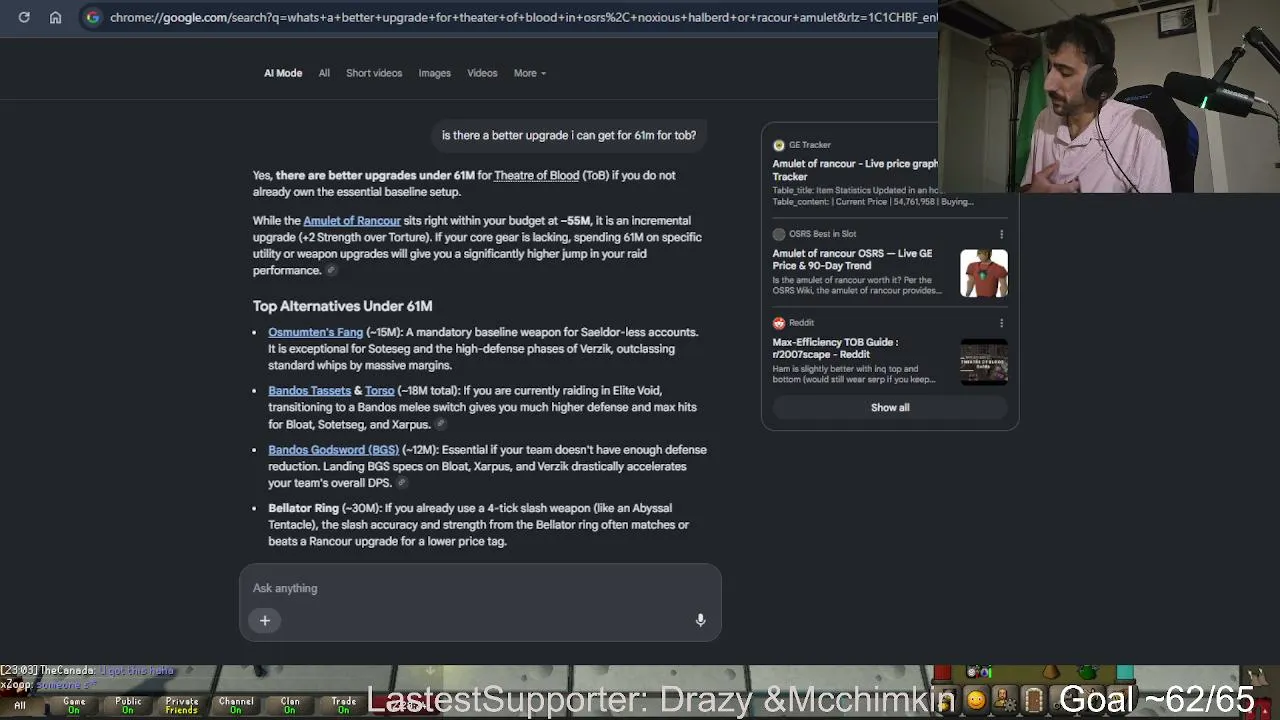
Task: Toggle the Channel chat filter tab
Action: click(236, 705)
